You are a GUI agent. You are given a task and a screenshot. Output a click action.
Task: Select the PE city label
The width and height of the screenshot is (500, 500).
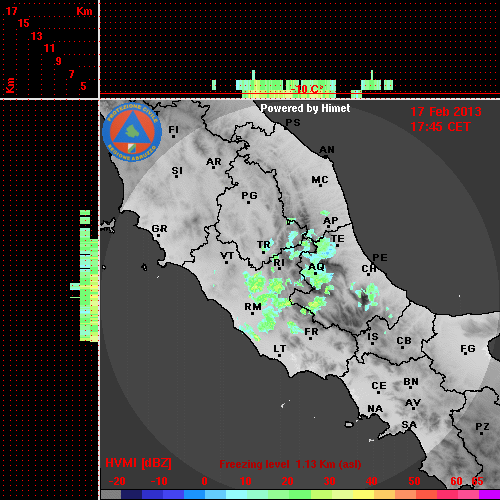[380, 257]
